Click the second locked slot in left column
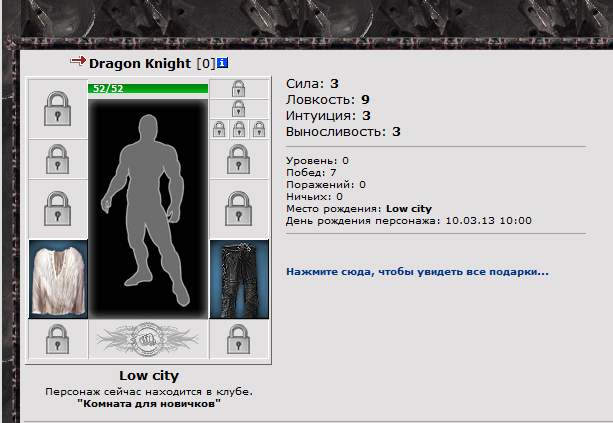 [x=58, y=160]
